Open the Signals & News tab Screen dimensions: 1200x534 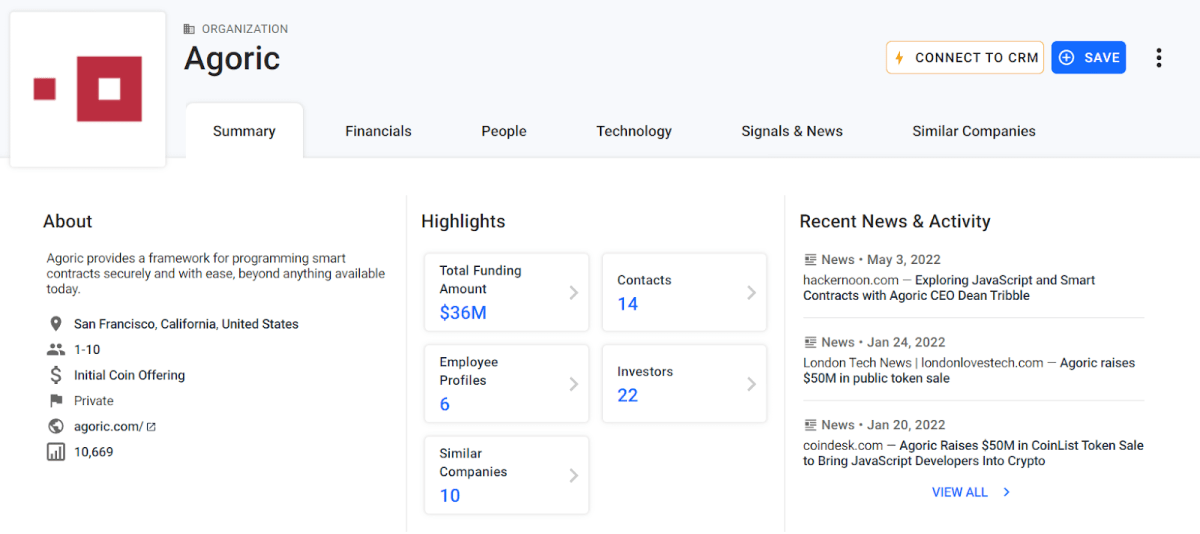click(791, 131)
